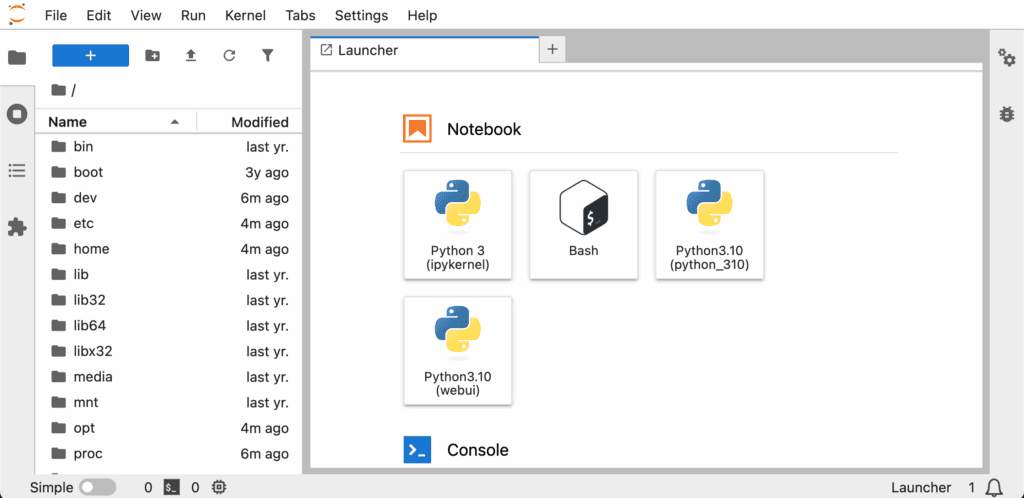Screen dimensions: 1024x498
Task: Add new tab with plus button
Action: click(x=552, y=49)
